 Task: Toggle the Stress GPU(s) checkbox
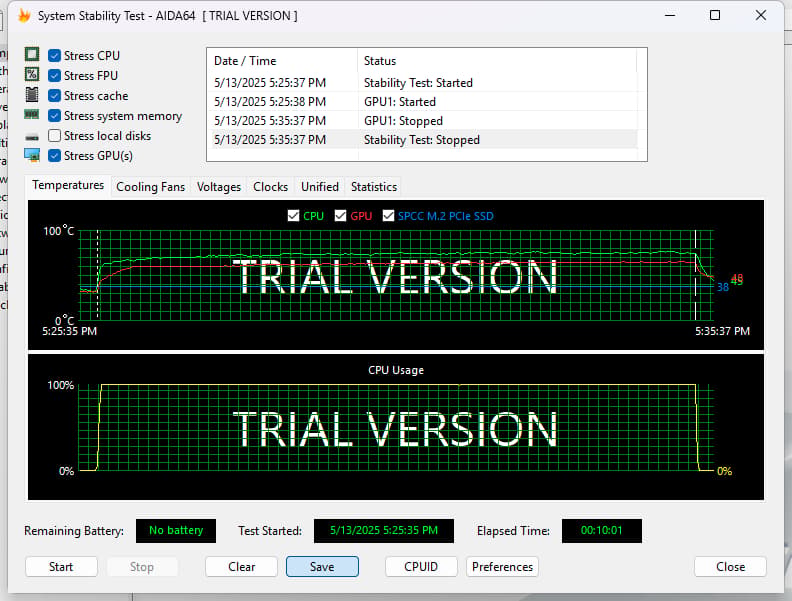point(55,156)
